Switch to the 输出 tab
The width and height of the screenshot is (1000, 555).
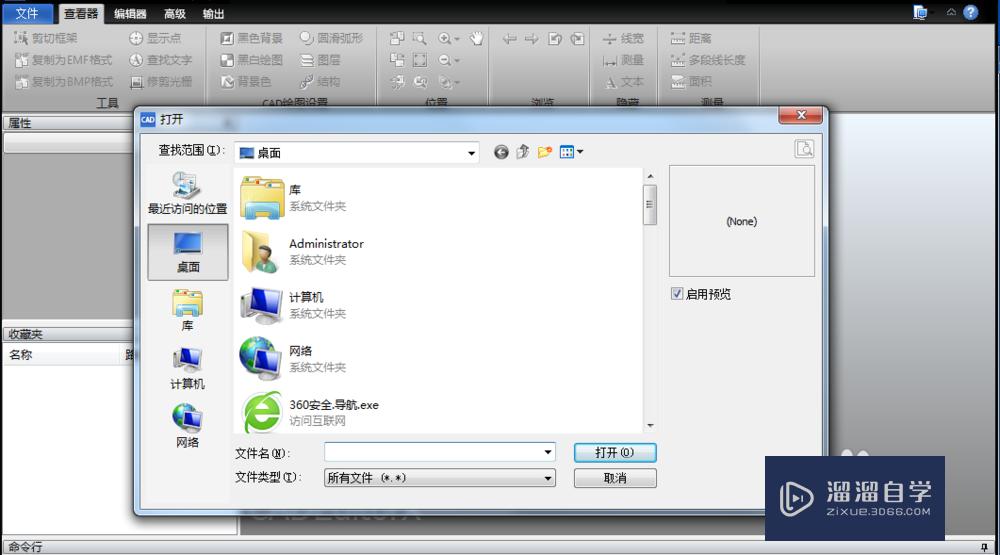213,13
